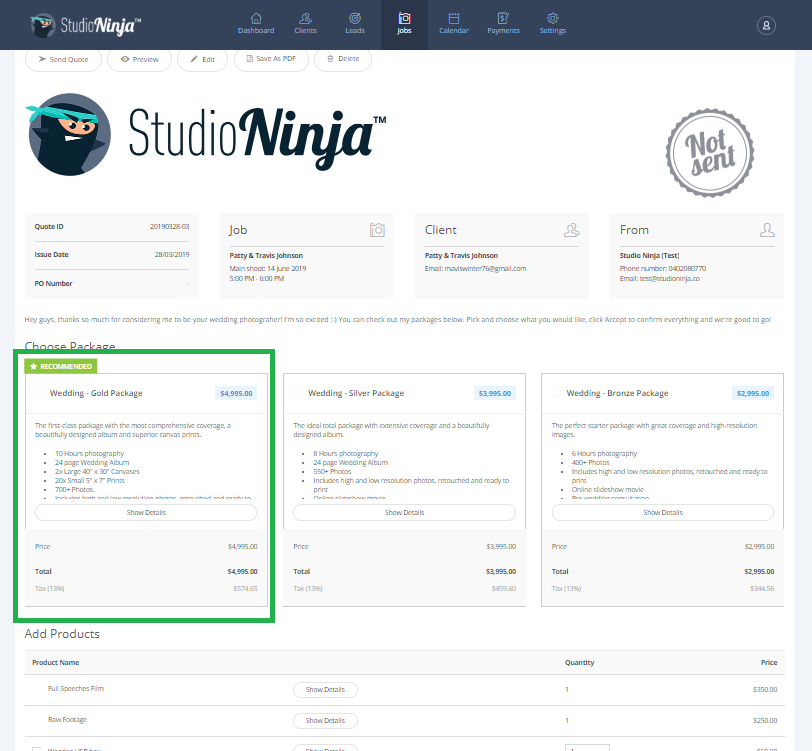Click the 700+ Photos bullet

pos(75,489)
